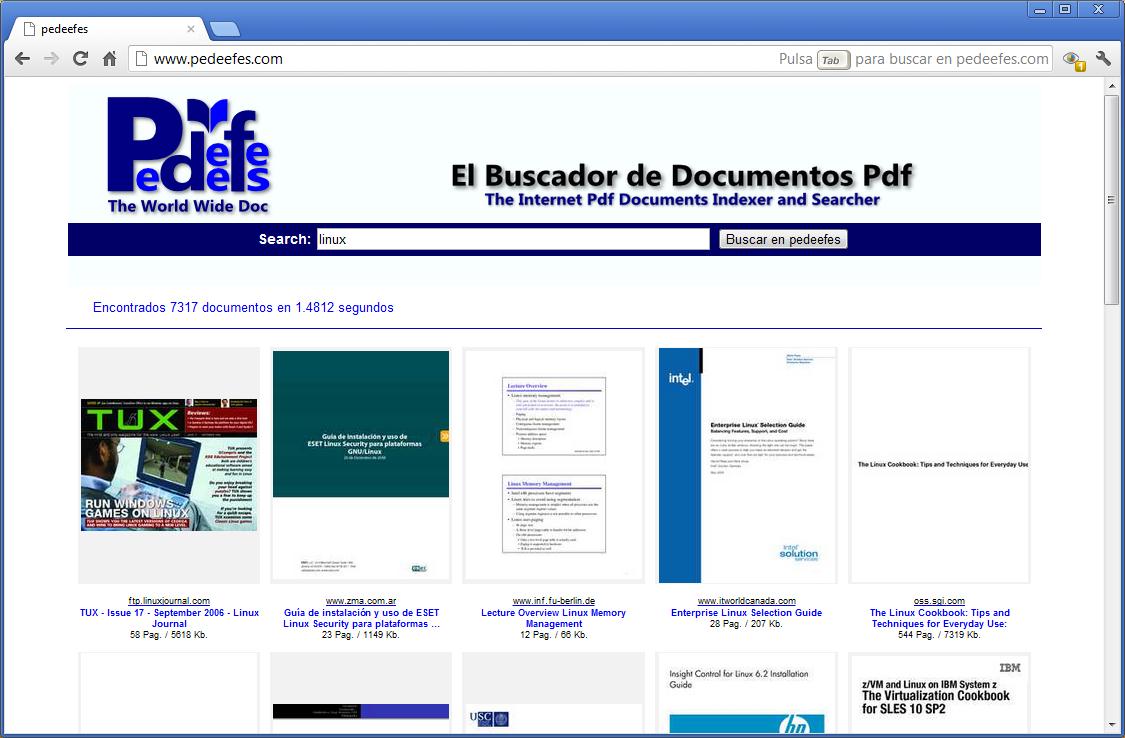This screenshot has height=738, width=1125.
Task: Minimize the browser window
Action: (1040, 9)
